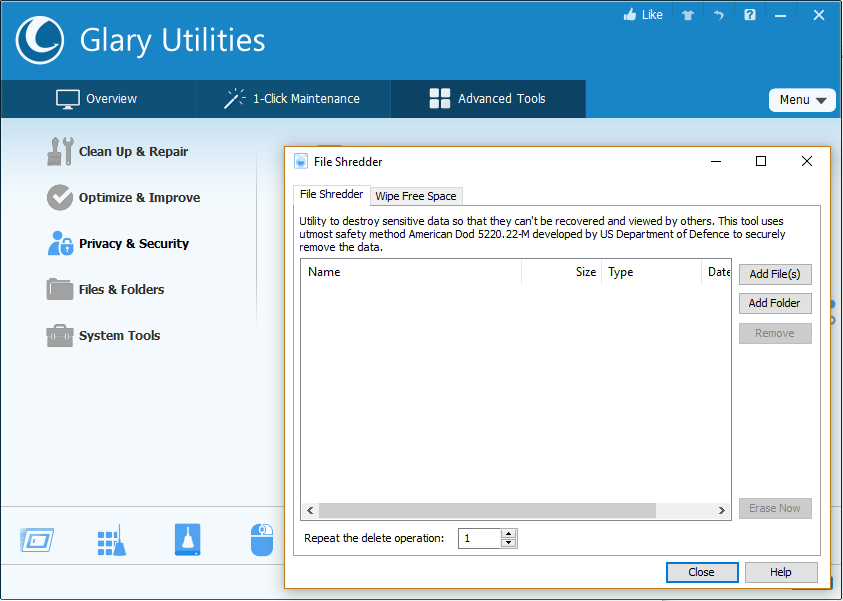The image size is (843, 601).
Task: Open the Files & Folders category
Action: tap(105, 290)
